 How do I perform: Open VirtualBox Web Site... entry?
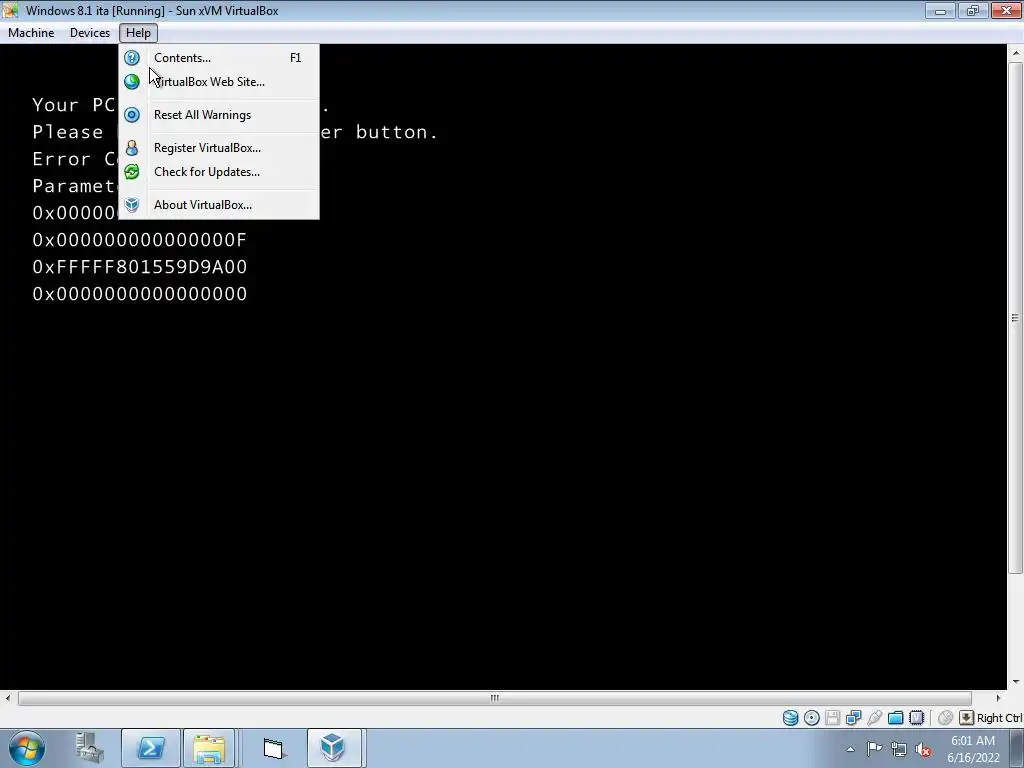pyautogui.click(x=219, y=82)
